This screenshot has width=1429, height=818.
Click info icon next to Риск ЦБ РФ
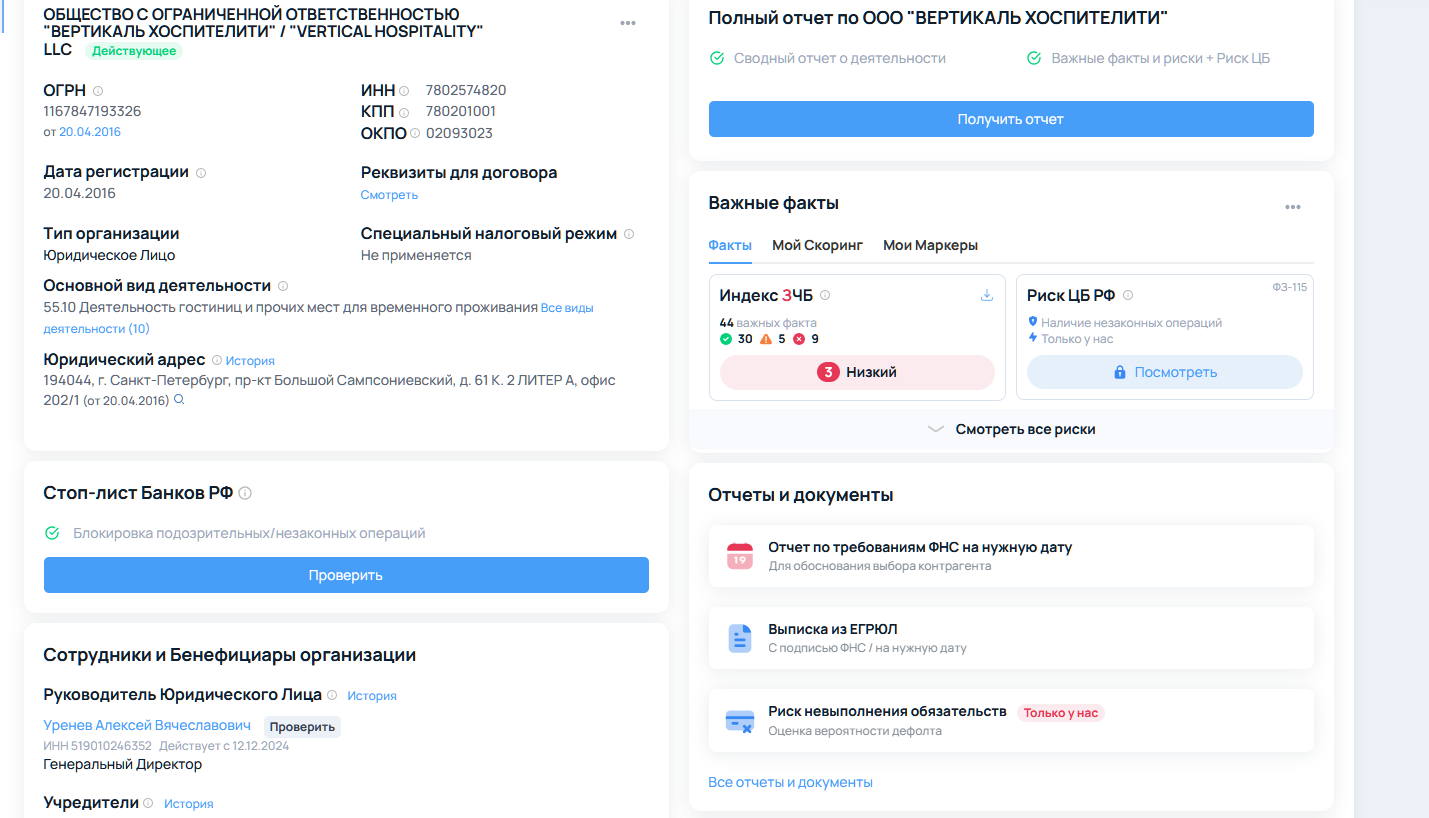coord(1128,295)
